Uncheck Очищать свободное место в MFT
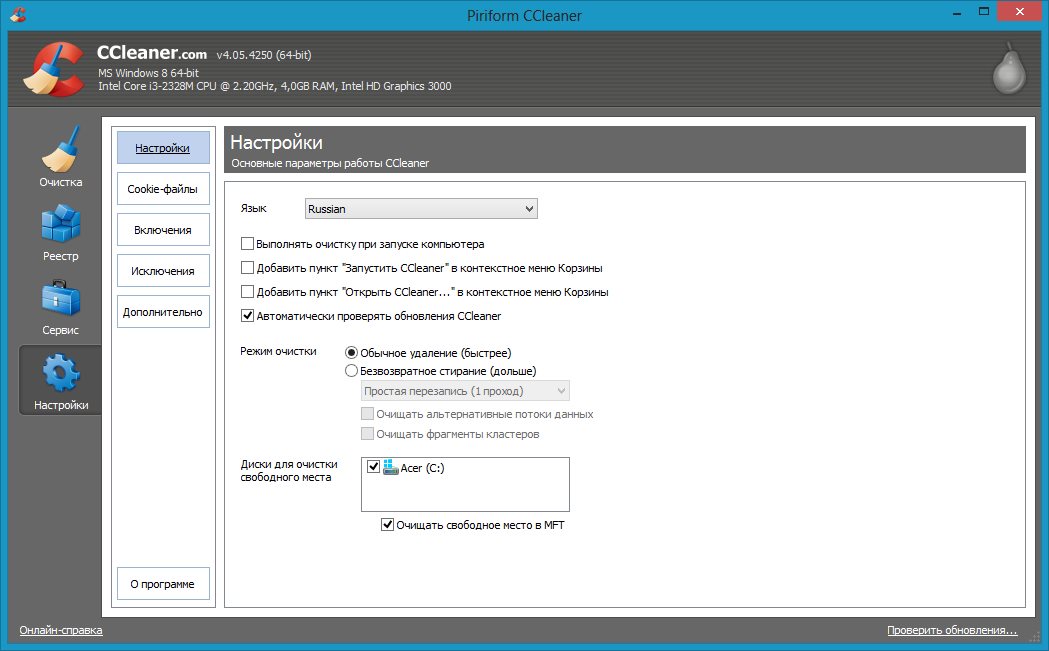Image resolution: width=1049 pixels, height=651 pixels. 388,525
